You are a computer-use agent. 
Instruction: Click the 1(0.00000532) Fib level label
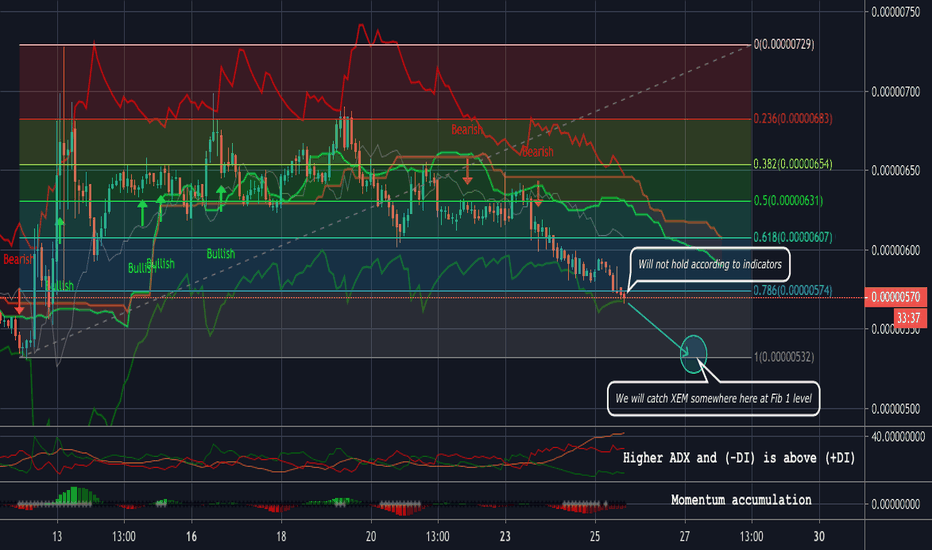[x=784, y=357]
